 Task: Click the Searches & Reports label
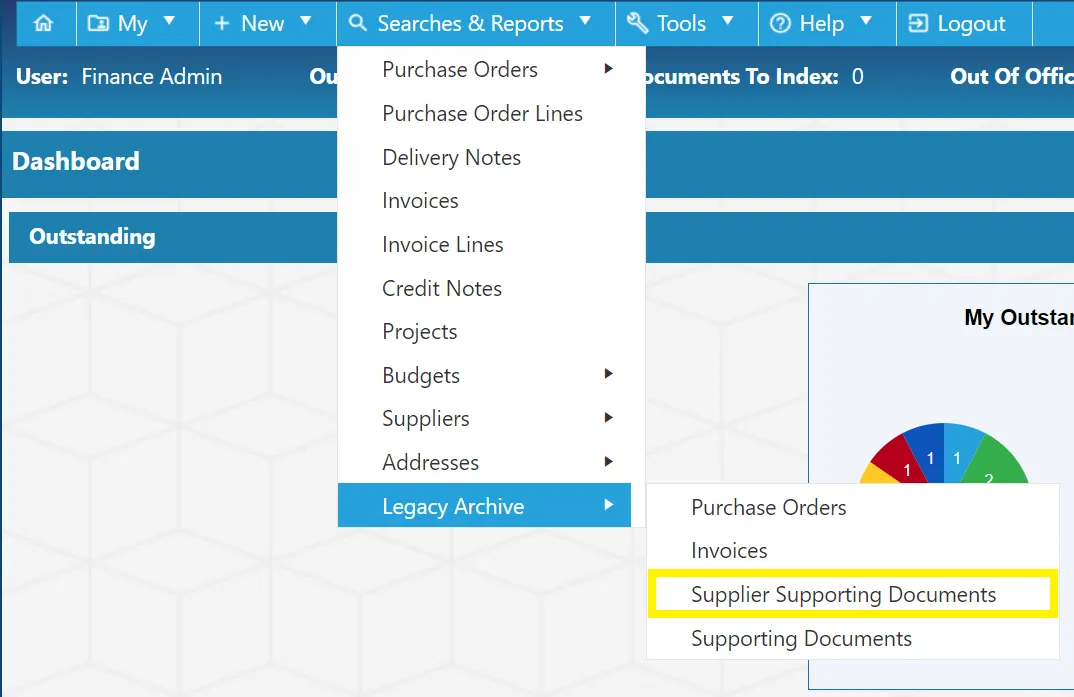pyautogui.click(x=471, y=24)
